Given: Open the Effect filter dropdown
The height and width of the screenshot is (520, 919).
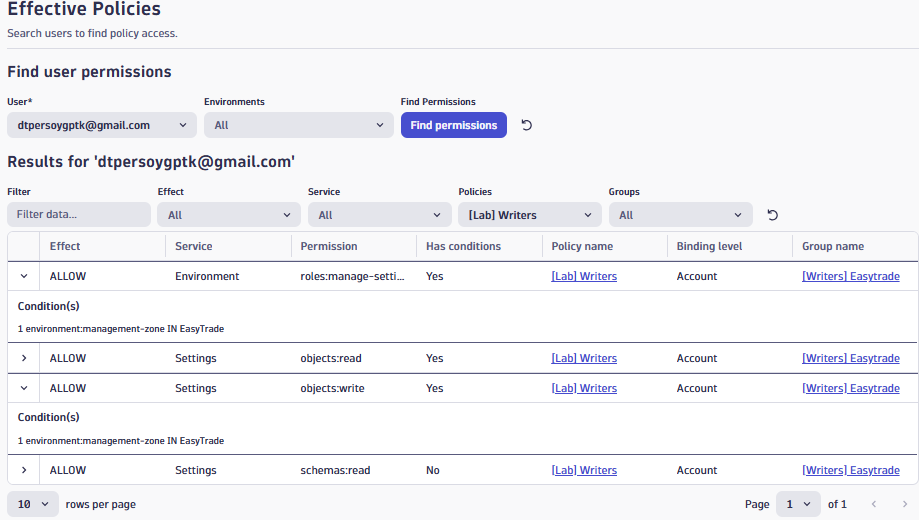Looking at the screenshot, I should coord(229,215).
